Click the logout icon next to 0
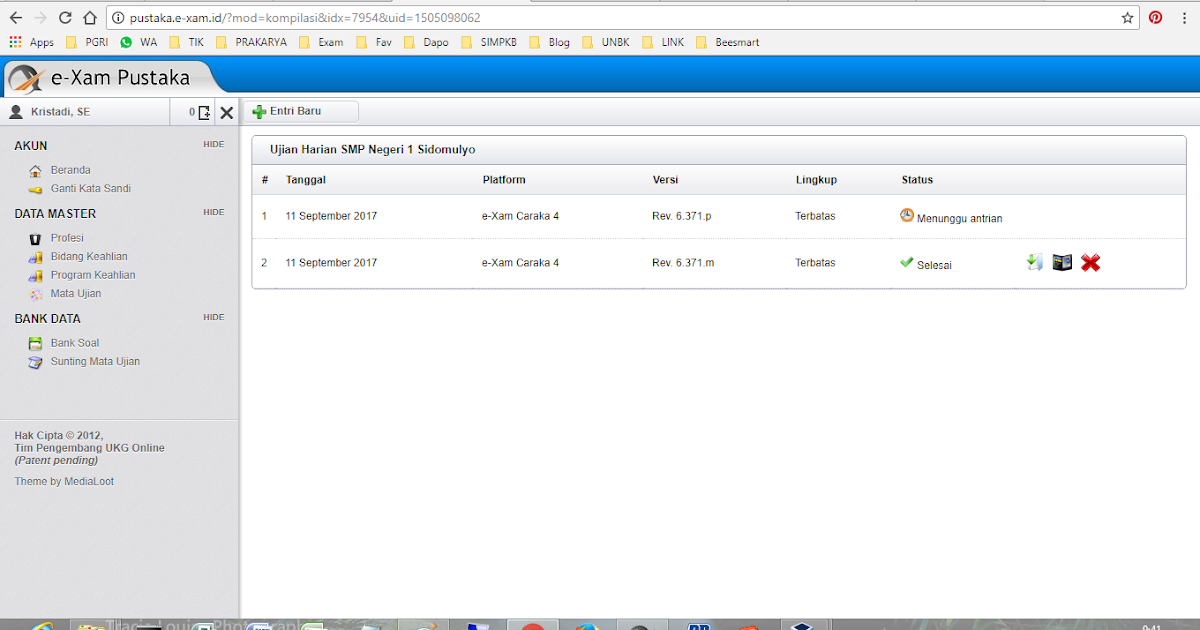Screen dimensions: 1200x630 [x=204, y=113]
